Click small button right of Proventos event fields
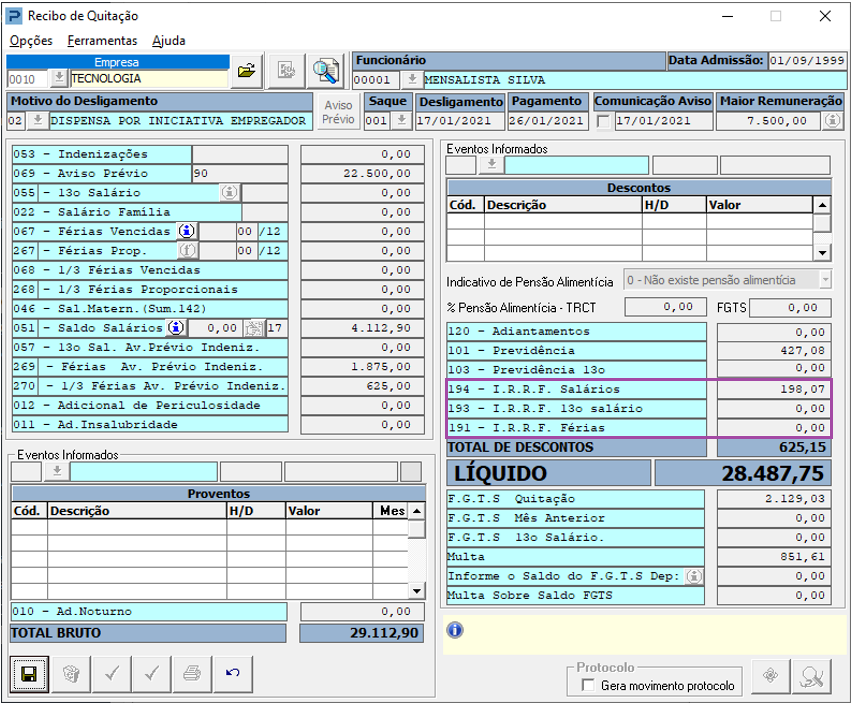The height and width of the screenshot is (706, 854). (x=411, y=471)
